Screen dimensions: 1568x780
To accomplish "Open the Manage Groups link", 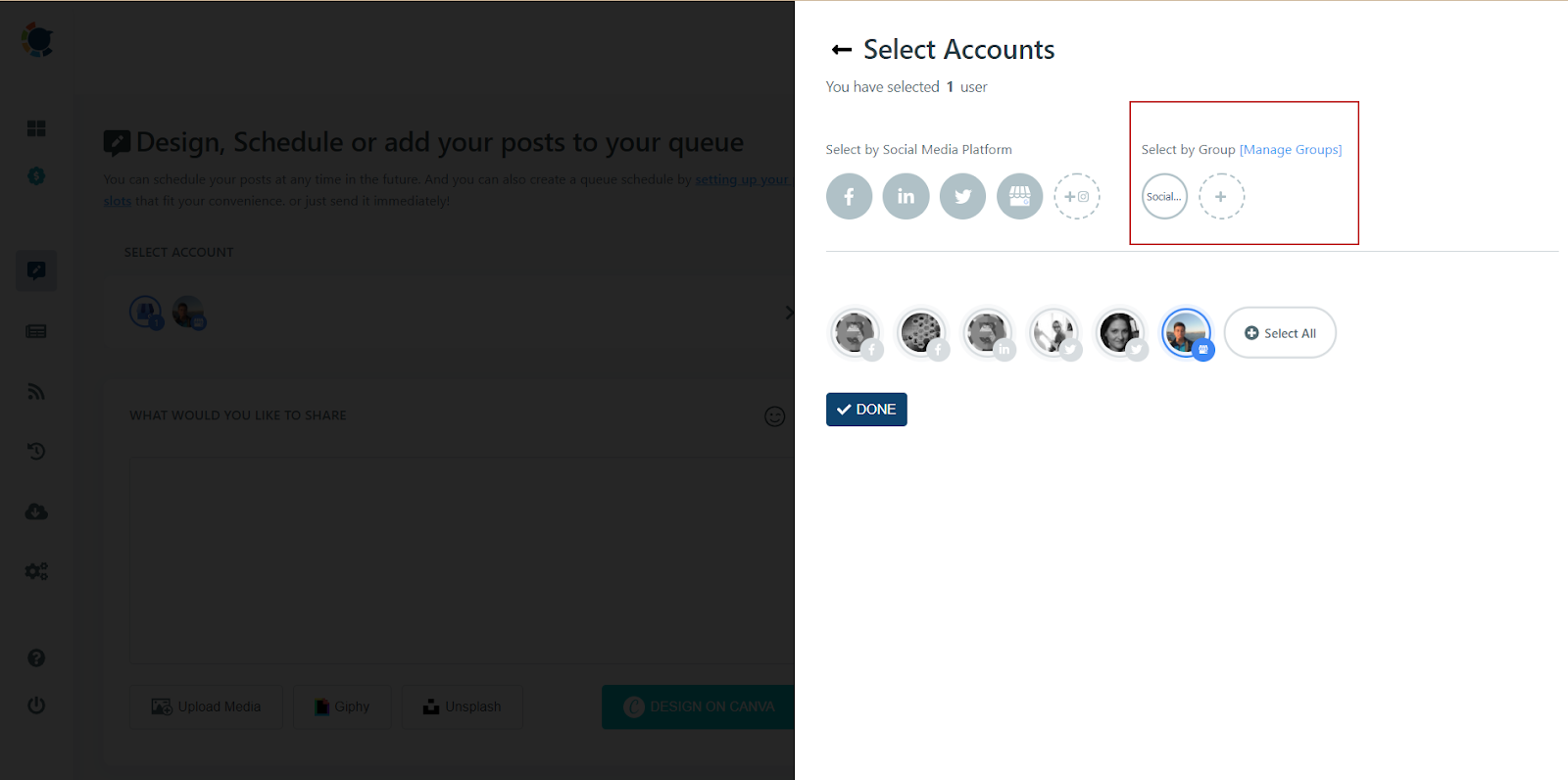I will [1291, 150].
